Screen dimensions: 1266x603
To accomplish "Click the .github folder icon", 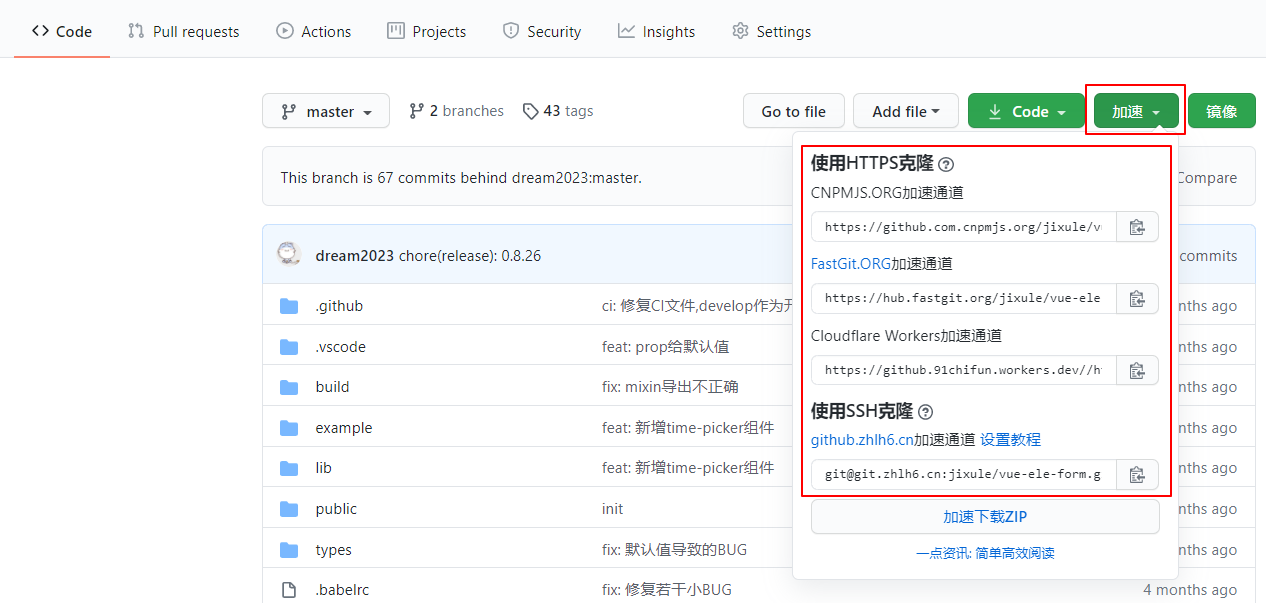I will (x=289, y=305).
